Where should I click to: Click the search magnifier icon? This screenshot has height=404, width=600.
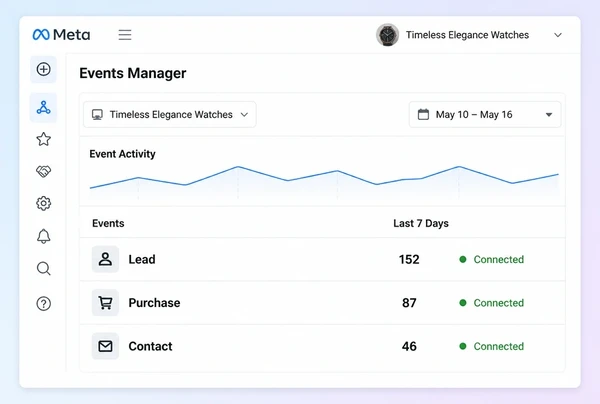click(44, 269)
